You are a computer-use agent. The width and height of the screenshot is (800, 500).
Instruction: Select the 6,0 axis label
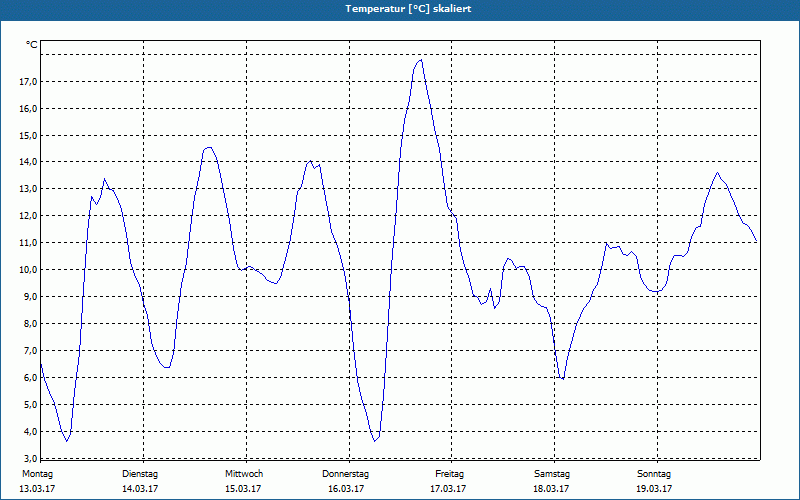30,378
